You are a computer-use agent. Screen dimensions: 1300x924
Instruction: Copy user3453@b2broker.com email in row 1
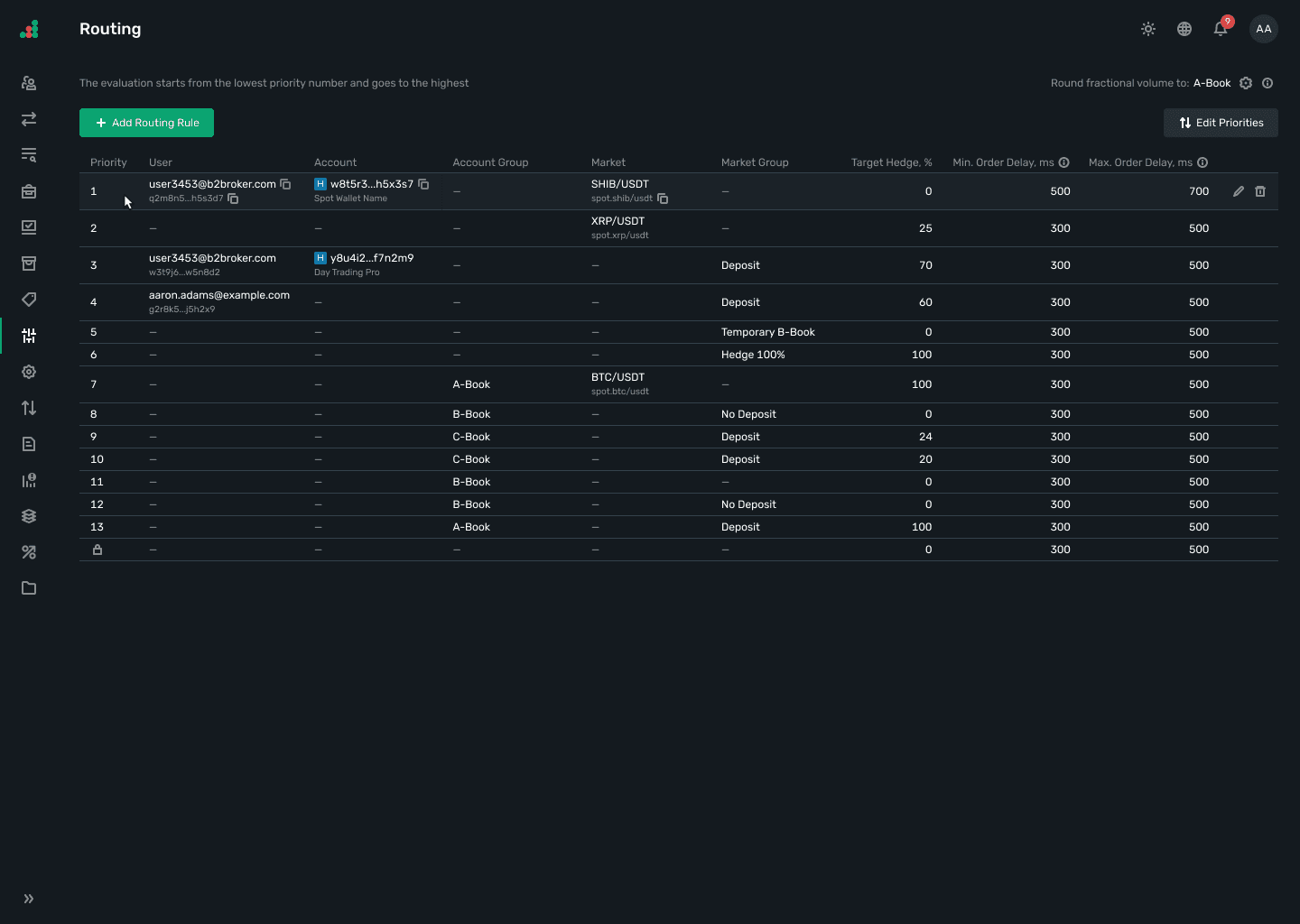click(x=285, y=184)
